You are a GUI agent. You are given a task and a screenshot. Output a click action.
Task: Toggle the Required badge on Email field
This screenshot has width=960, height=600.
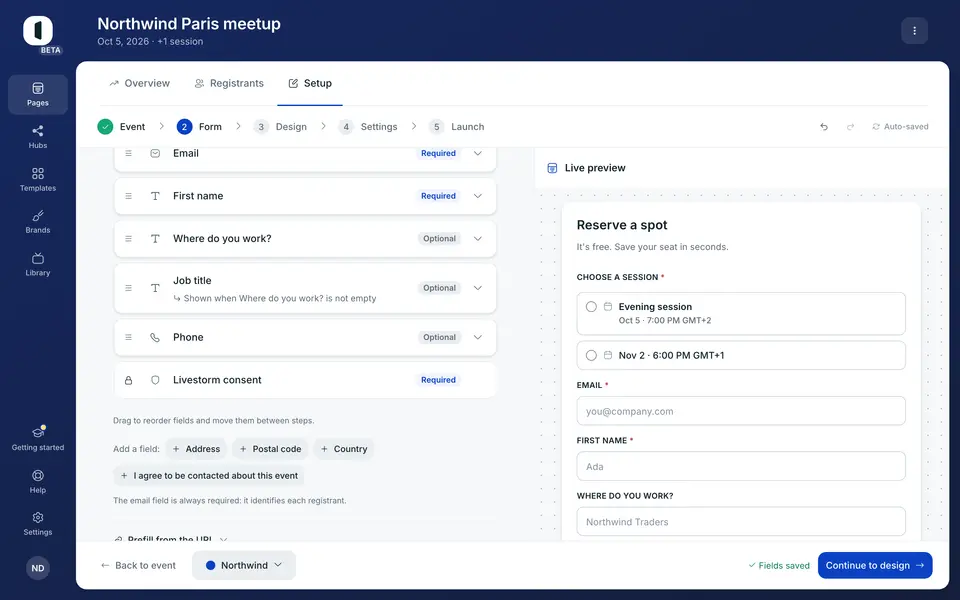coord(438,153)
